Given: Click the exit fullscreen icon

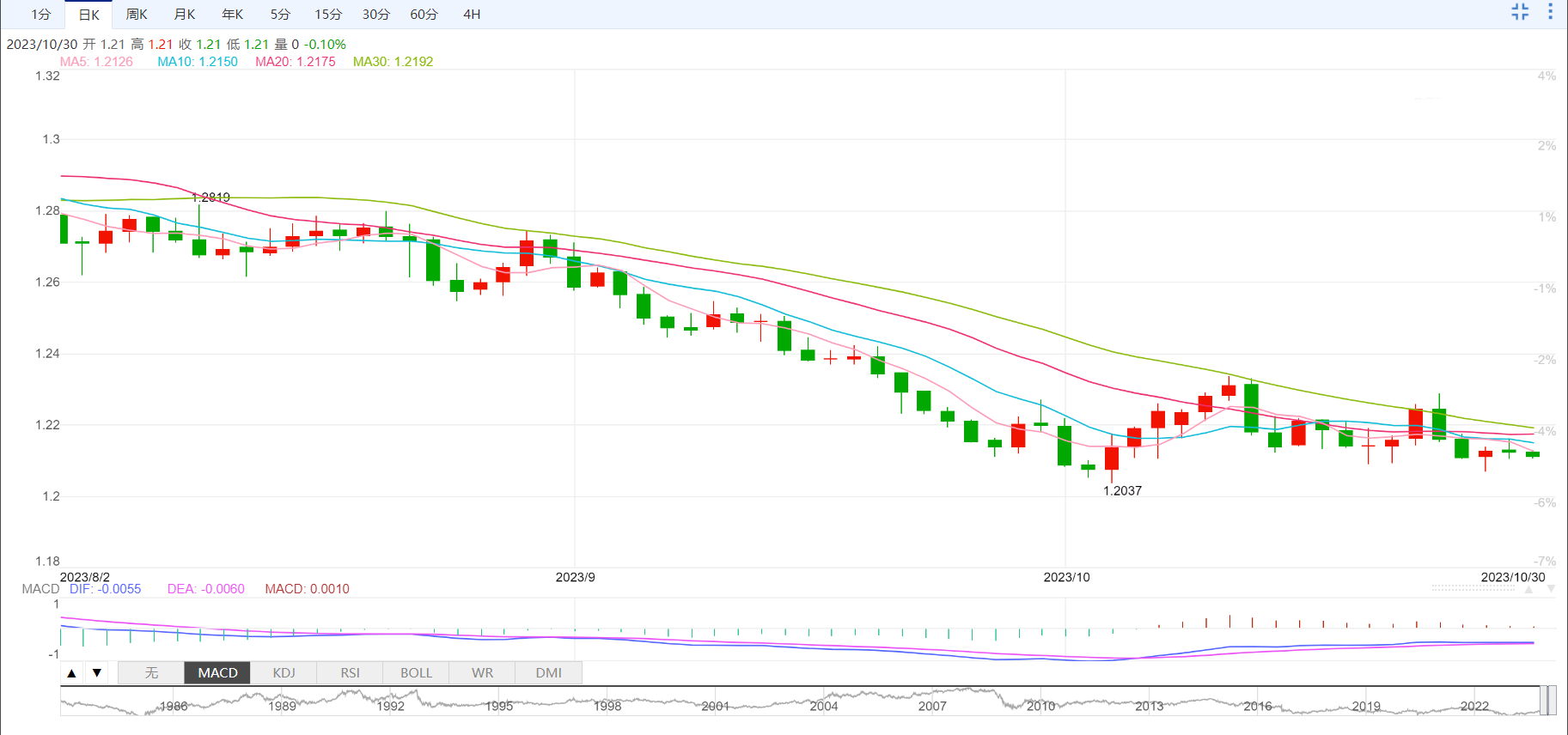Looking at the screenshot, I should coord(1520,12).
